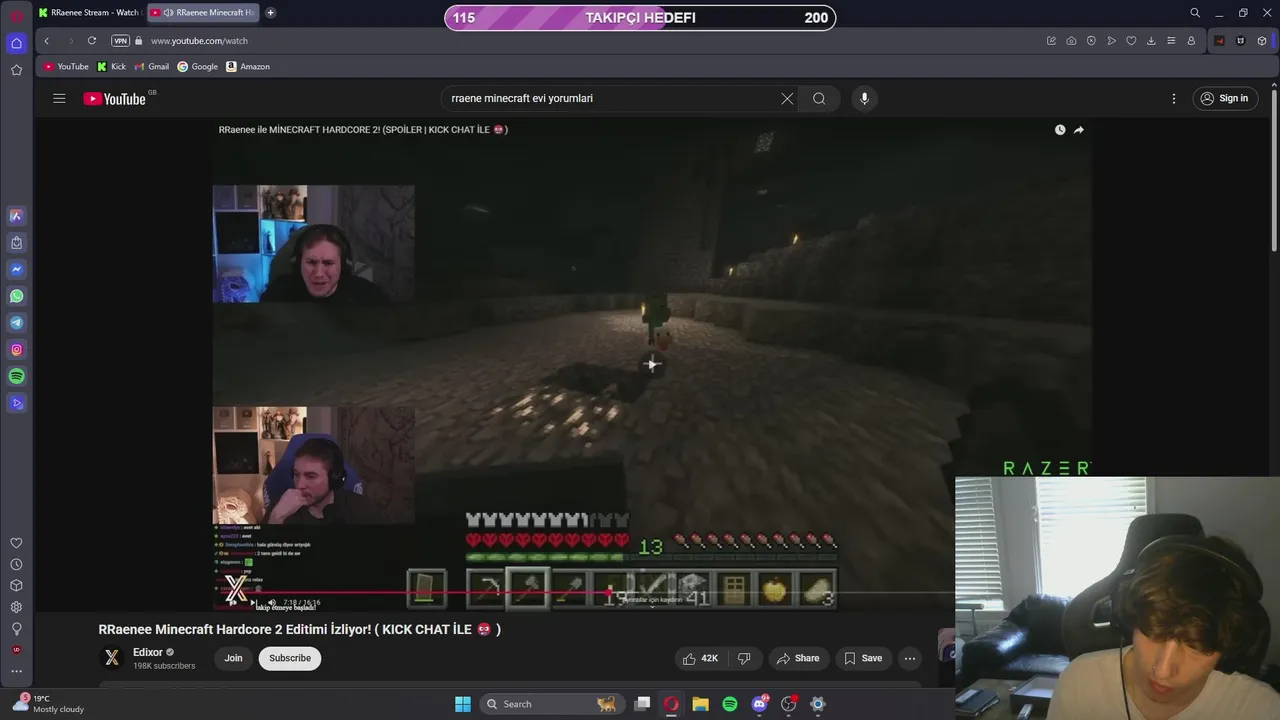Open YouTube settings three-dot menu

(x=1174, y=98)
